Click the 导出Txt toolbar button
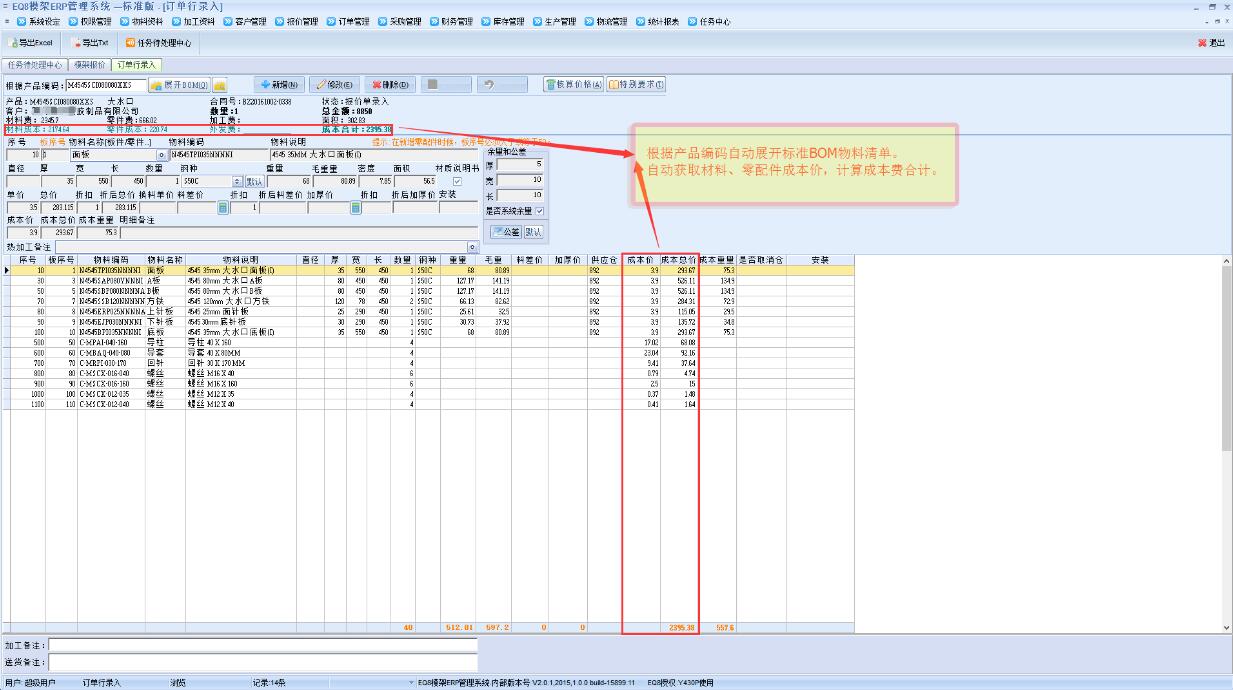Viewport: 1233px width, 690px height. [x=91, y=43]
